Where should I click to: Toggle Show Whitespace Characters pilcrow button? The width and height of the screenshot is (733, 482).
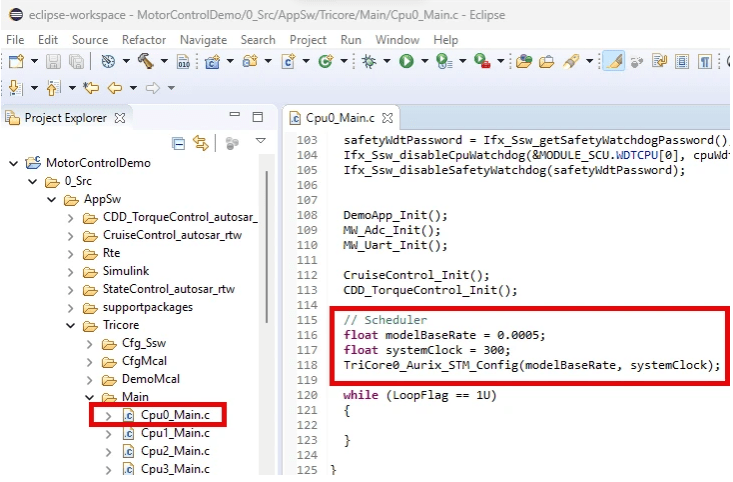tap(705, 62)
